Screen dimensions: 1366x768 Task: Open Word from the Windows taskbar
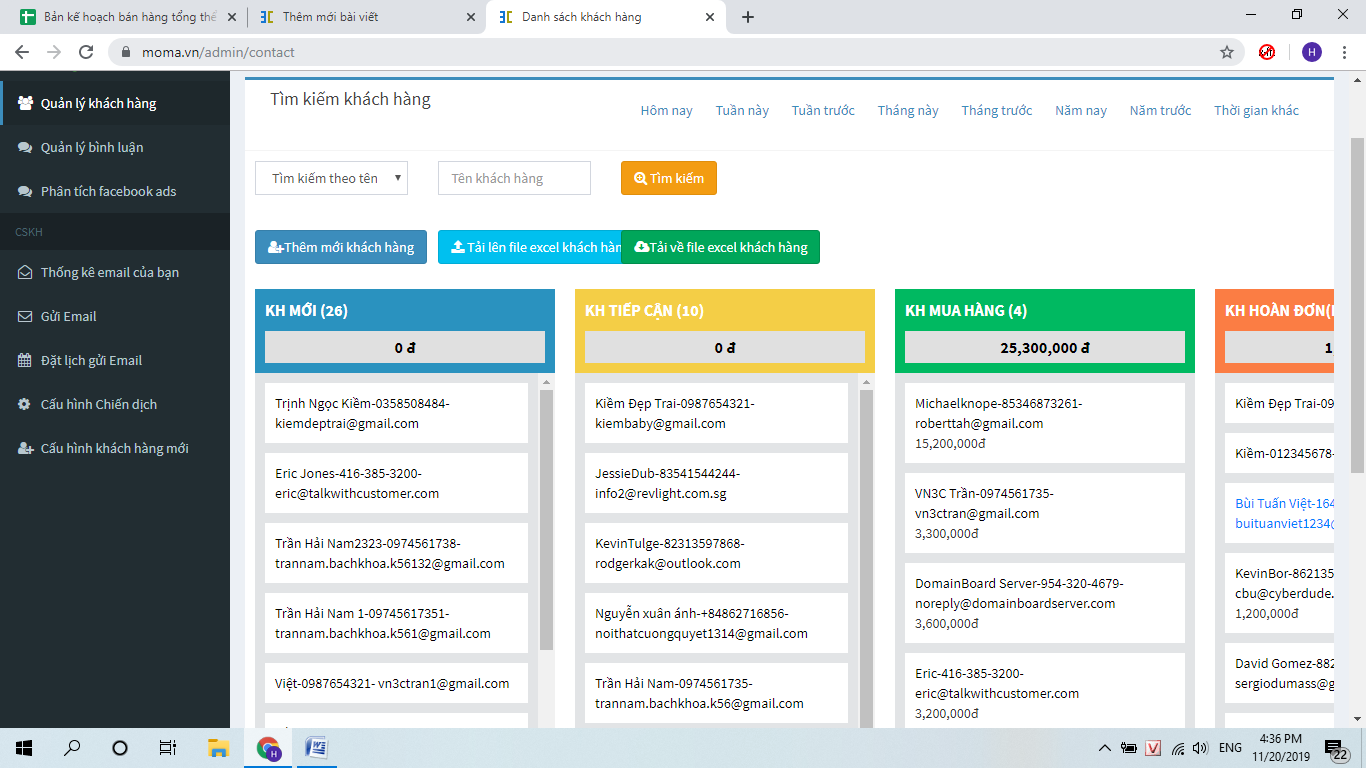coord(316,747)
